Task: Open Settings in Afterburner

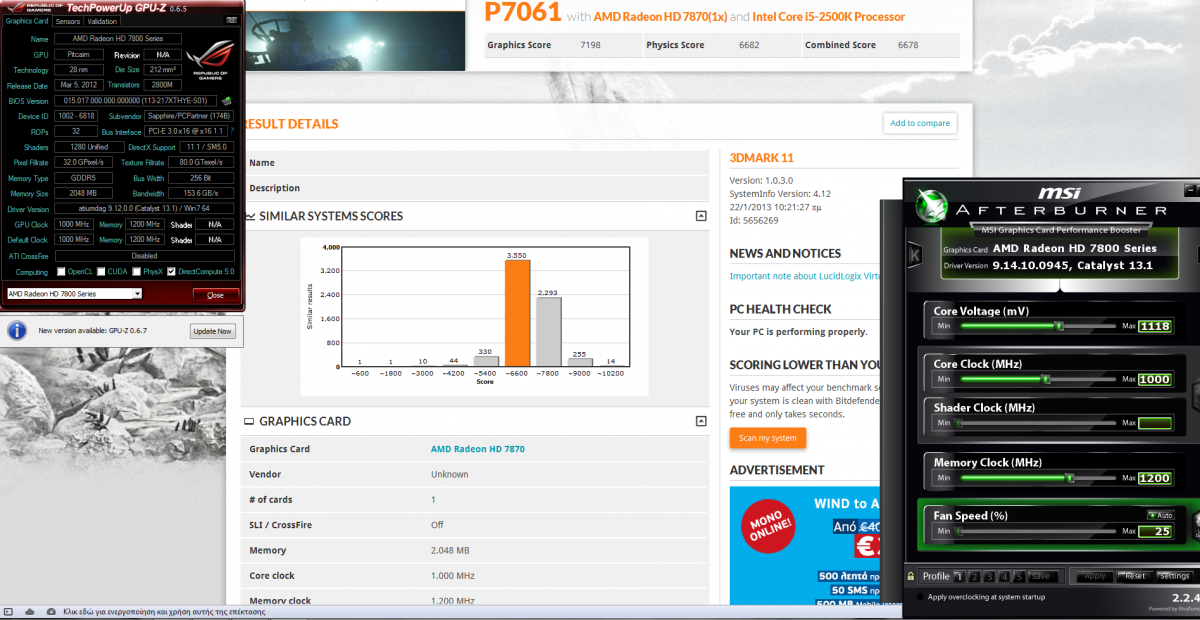Action: [1175, 576]
